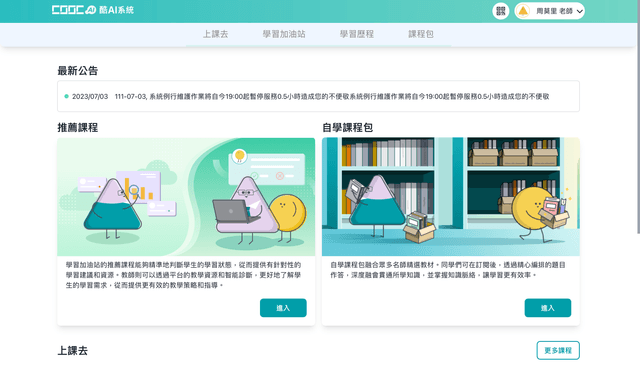Expand the 周莫里 老師 account dropdown arrow
The width and height of the screenshot is (640, 366).
point(580,11)
